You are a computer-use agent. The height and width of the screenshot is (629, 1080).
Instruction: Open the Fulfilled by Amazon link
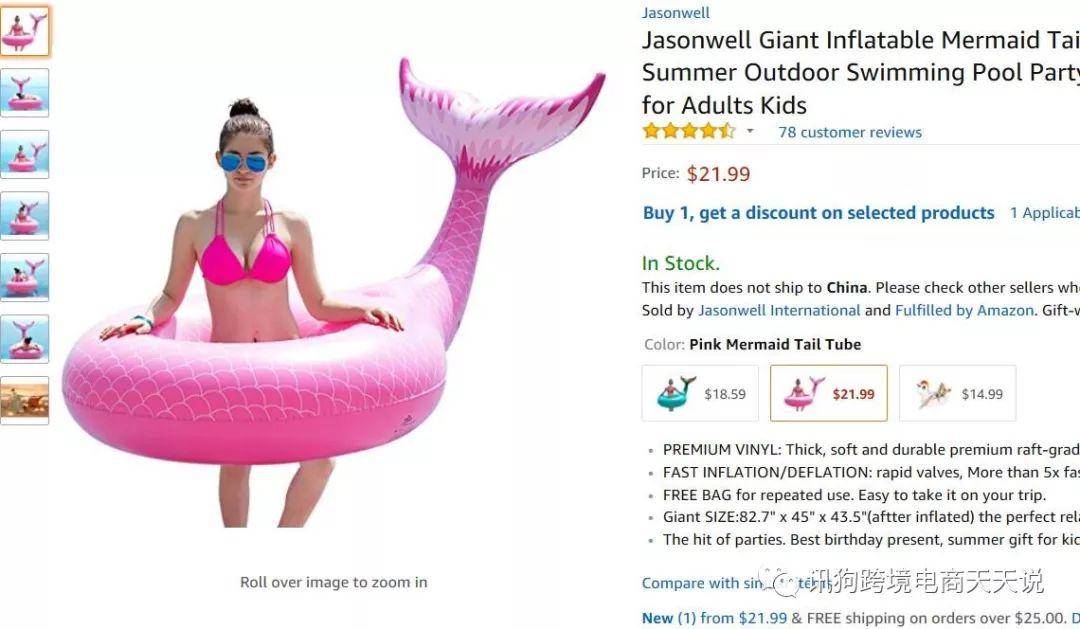964,311
